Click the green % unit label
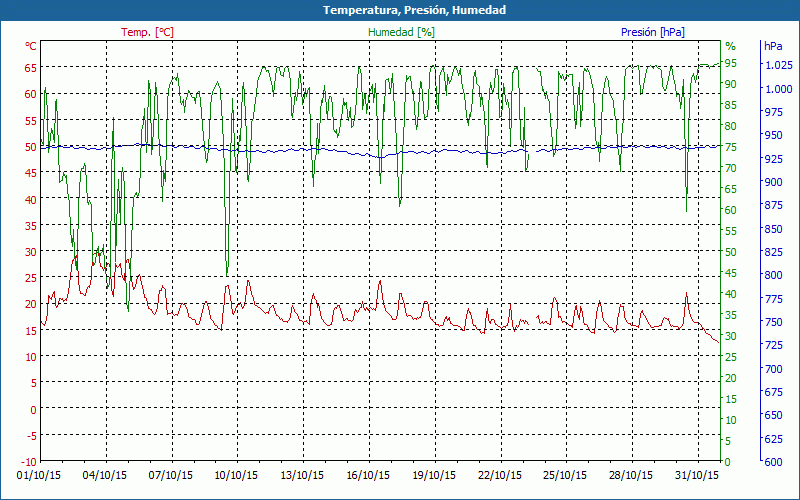800x500 pixels. pos(731,46)
